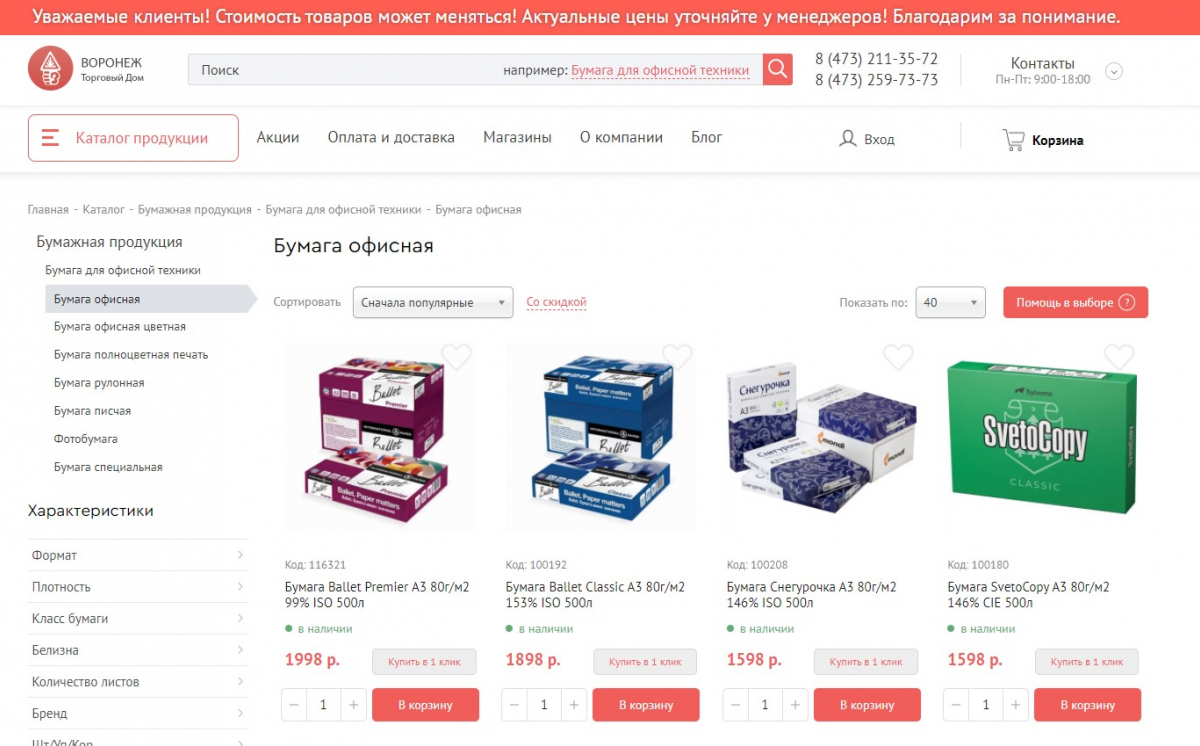Toggle favorite heart on Снегурочка paper
The image size is (1200, 746).
coord(898,357)
